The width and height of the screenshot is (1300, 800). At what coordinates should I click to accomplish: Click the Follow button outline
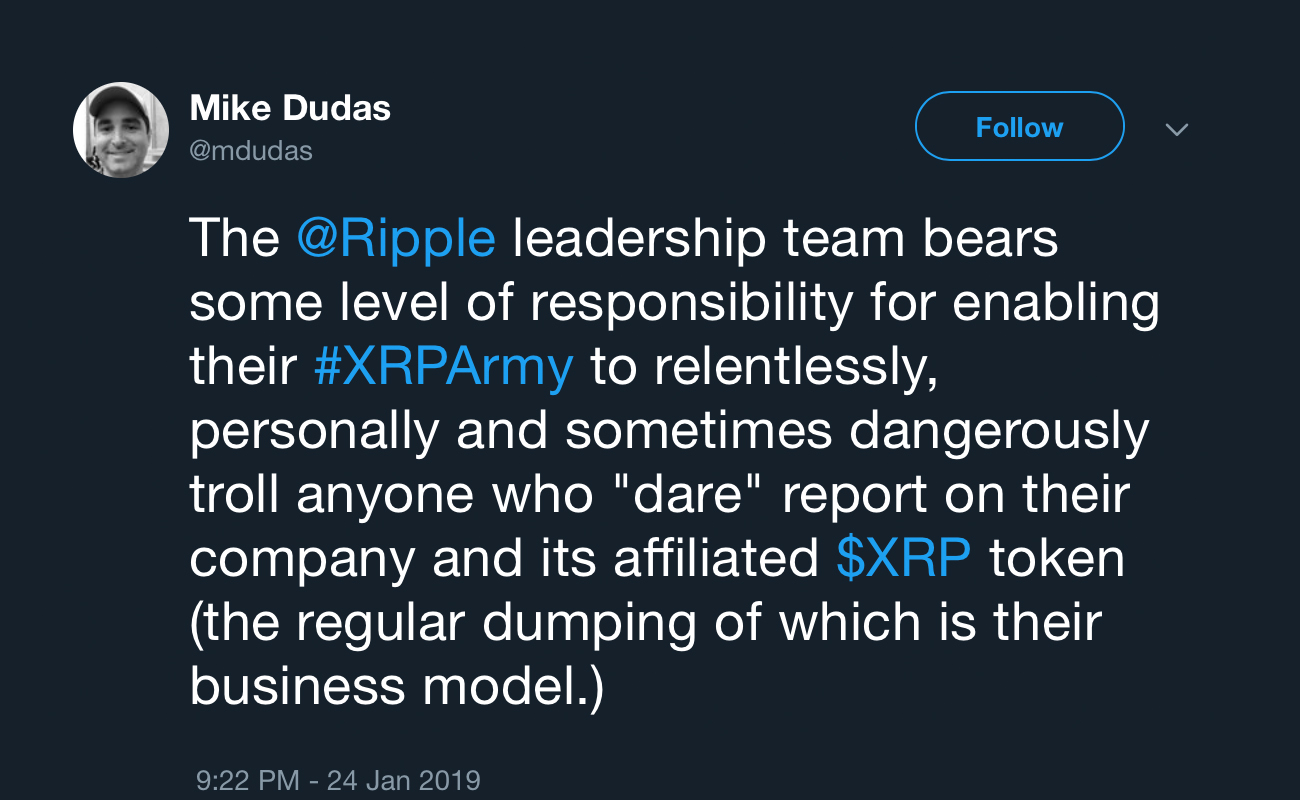pos(1019,126)
